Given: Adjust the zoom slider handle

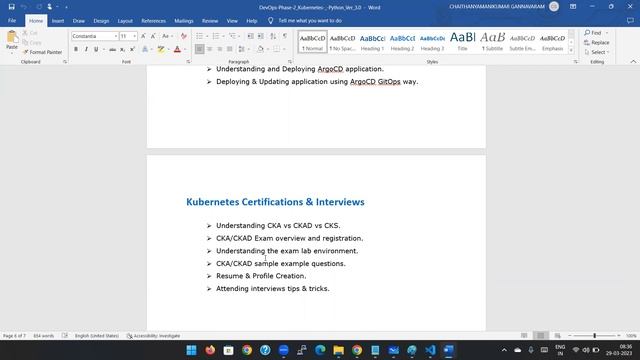Looking at the screenshot, I should point(594,336).
